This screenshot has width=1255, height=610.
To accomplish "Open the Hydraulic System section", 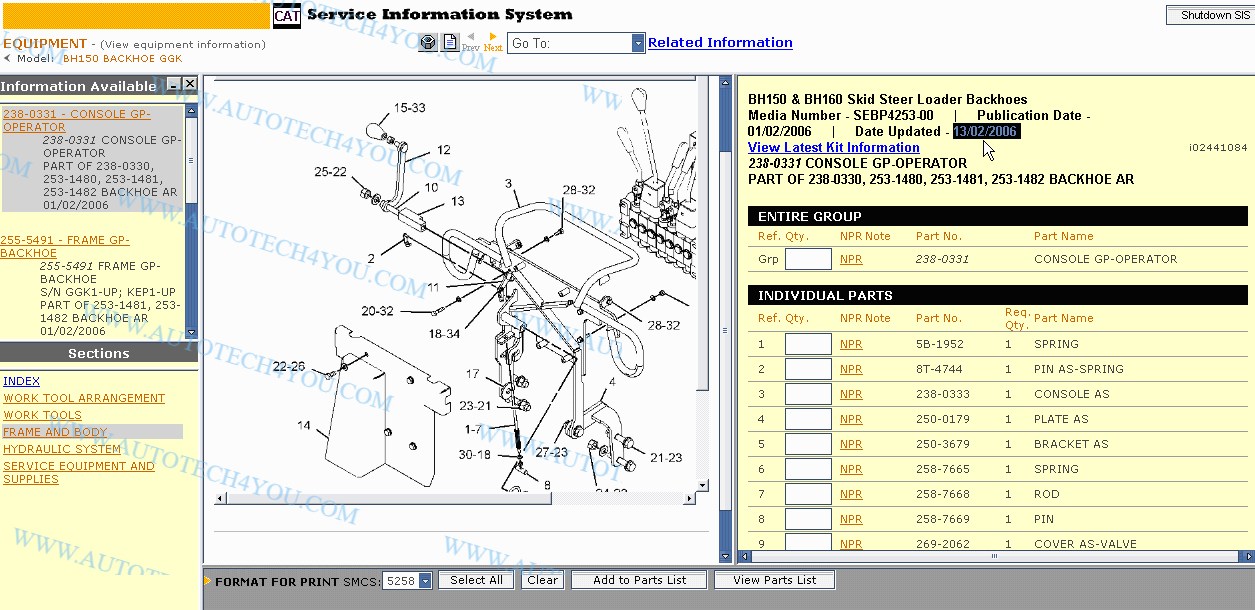I will [62, 449].
